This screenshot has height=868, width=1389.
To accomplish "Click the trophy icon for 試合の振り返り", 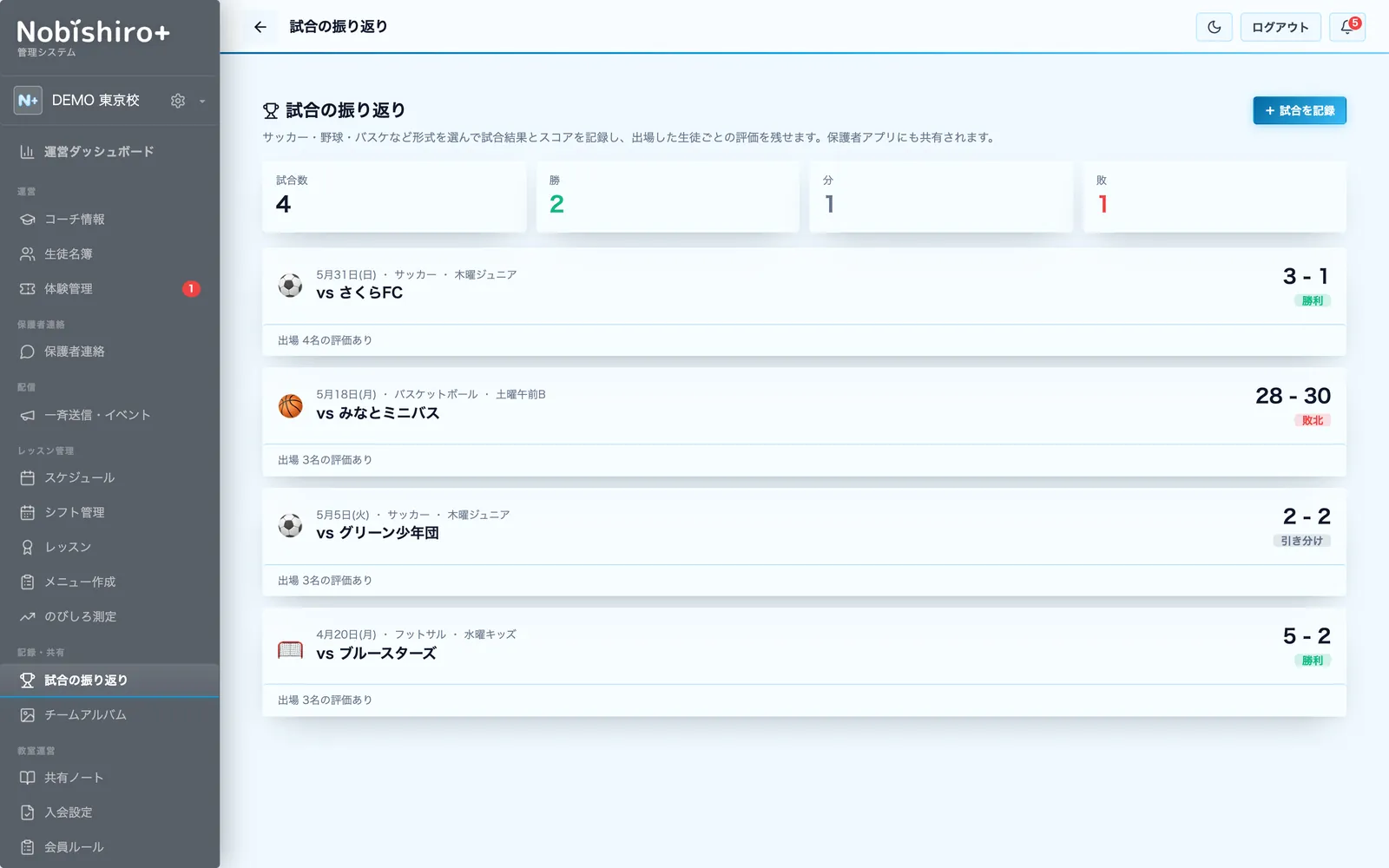I will point(28,680).
